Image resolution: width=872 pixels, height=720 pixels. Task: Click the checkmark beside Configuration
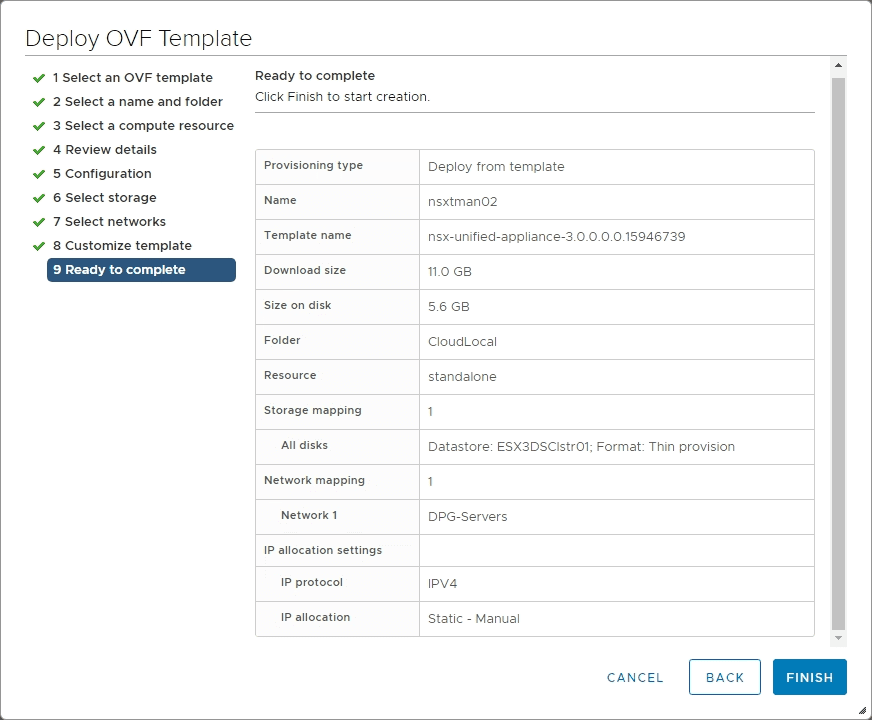(38, 173)
